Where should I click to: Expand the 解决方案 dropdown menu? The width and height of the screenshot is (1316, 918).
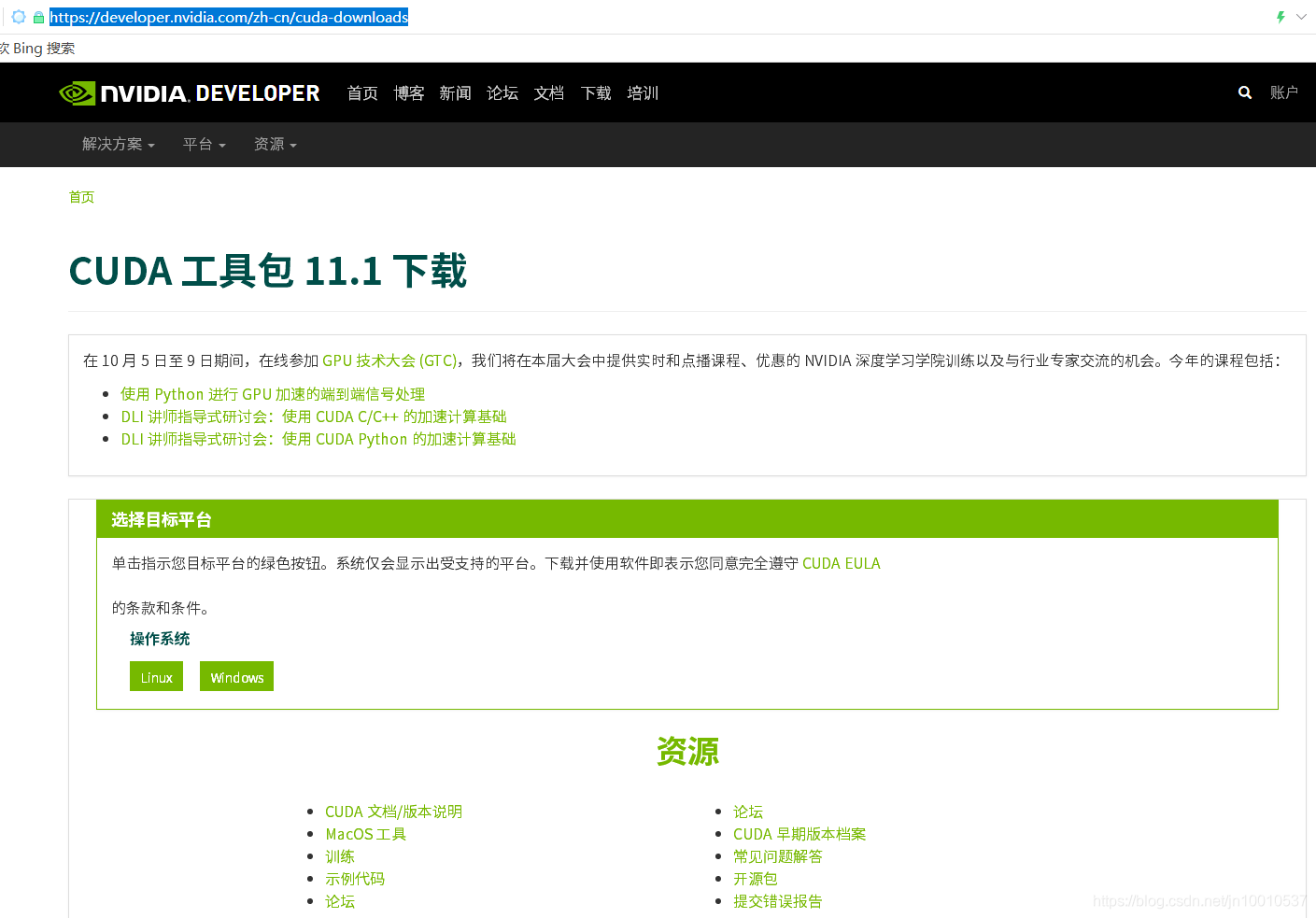pos(119,145)
